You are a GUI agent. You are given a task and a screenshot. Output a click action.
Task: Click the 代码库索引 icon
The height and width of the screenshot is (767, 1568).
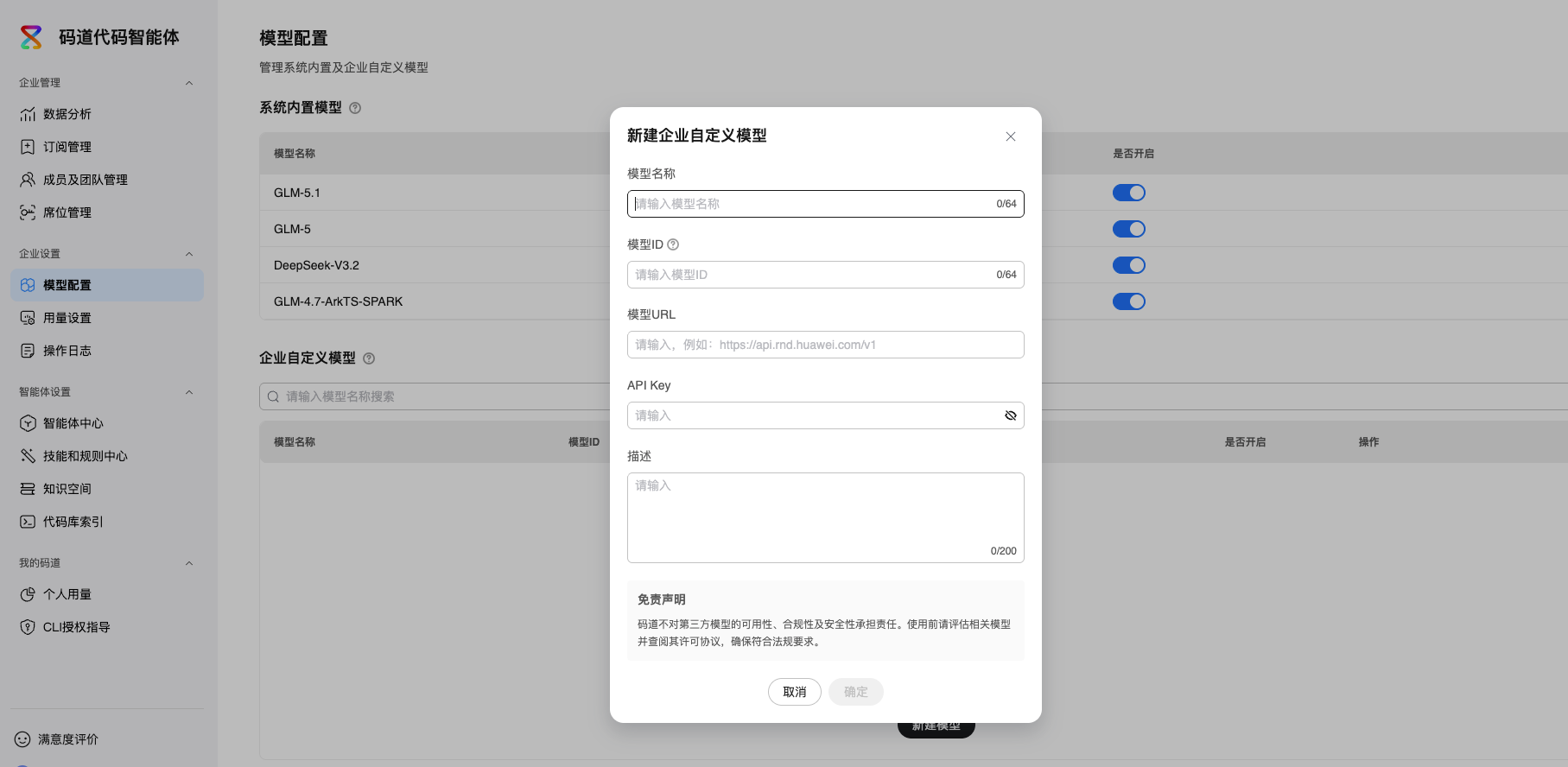pos(28,522)
